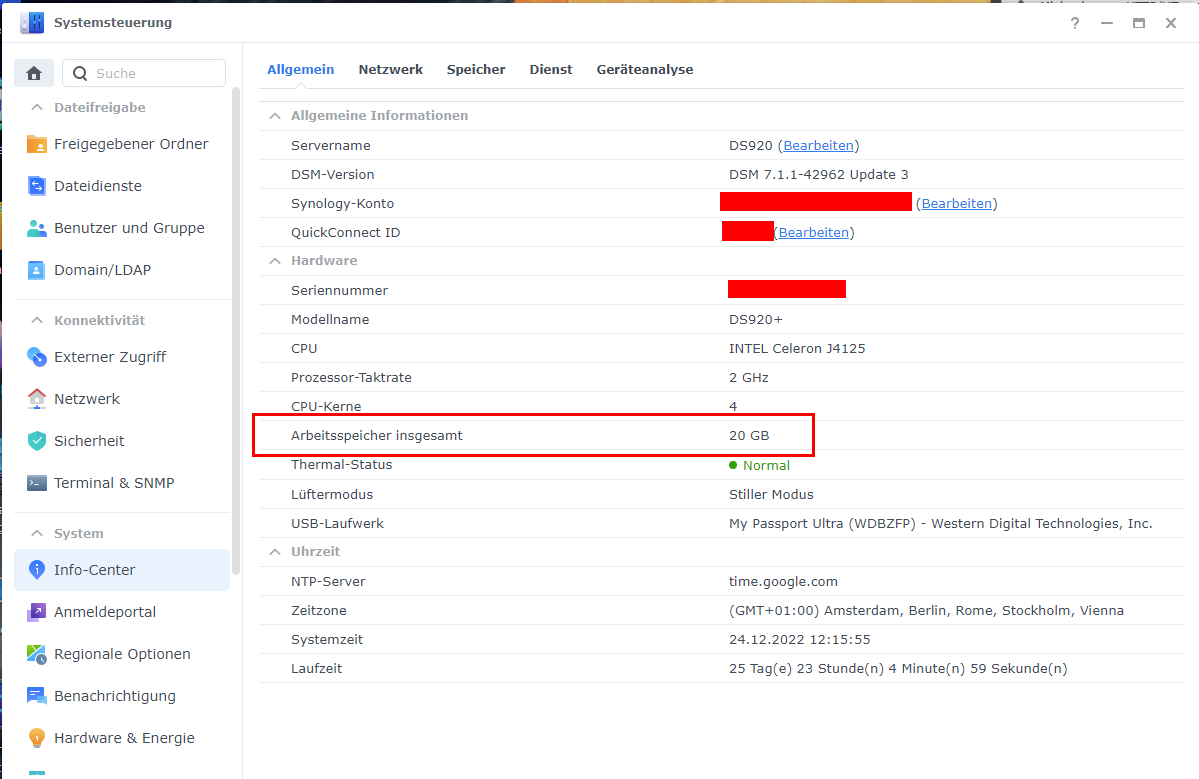Open the Speicher tab
1199x779 pixels.
pyautogui.click(x=476, y=70)
